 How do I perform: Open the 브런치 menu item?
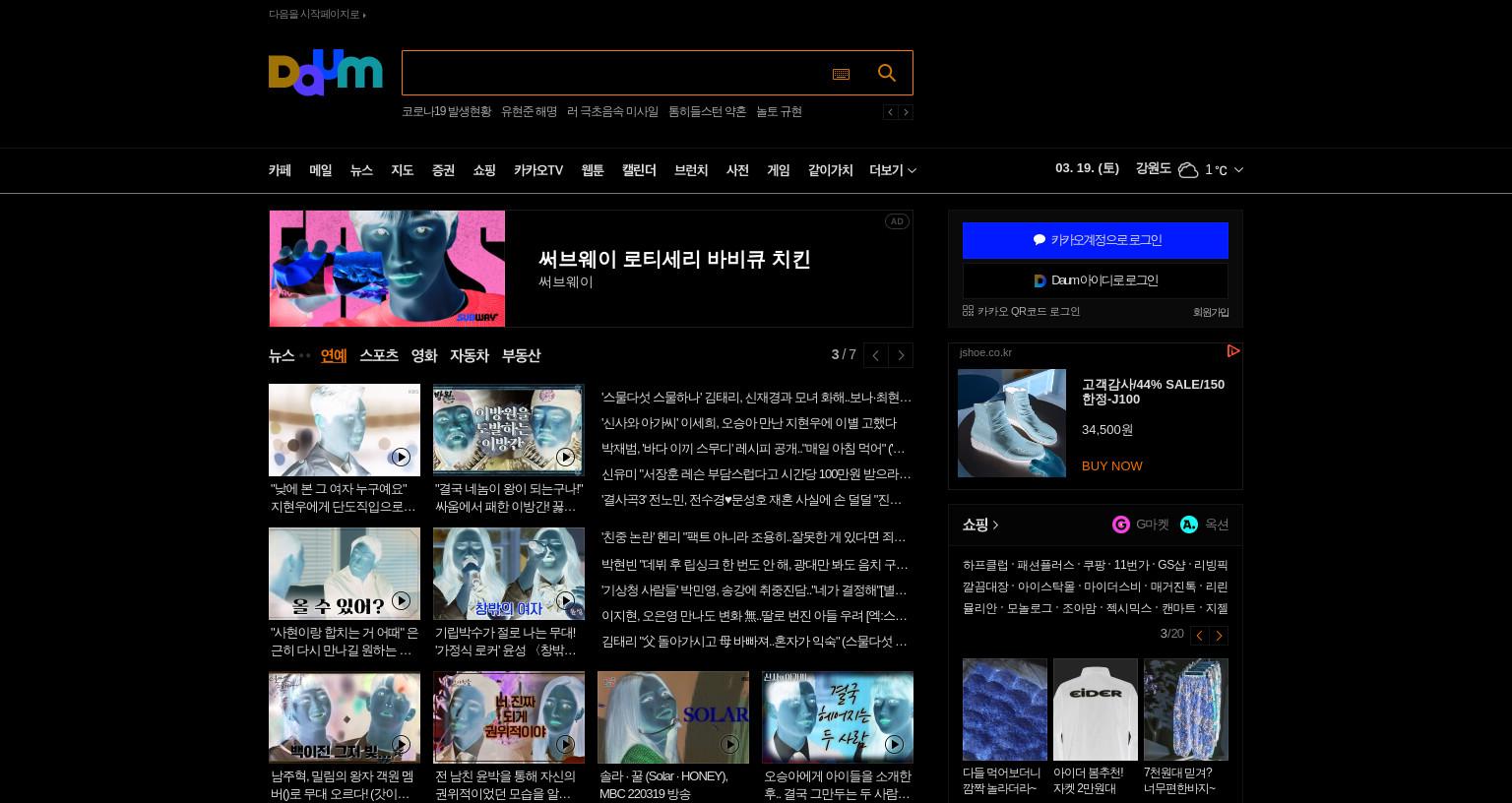coord(691,170)
